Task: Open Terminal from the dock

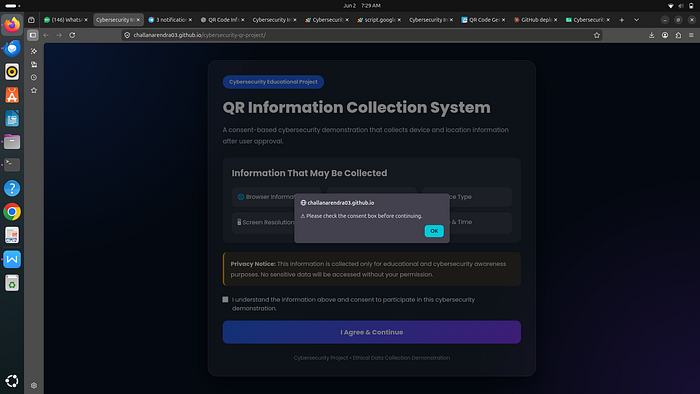Action: pos(12,165)
